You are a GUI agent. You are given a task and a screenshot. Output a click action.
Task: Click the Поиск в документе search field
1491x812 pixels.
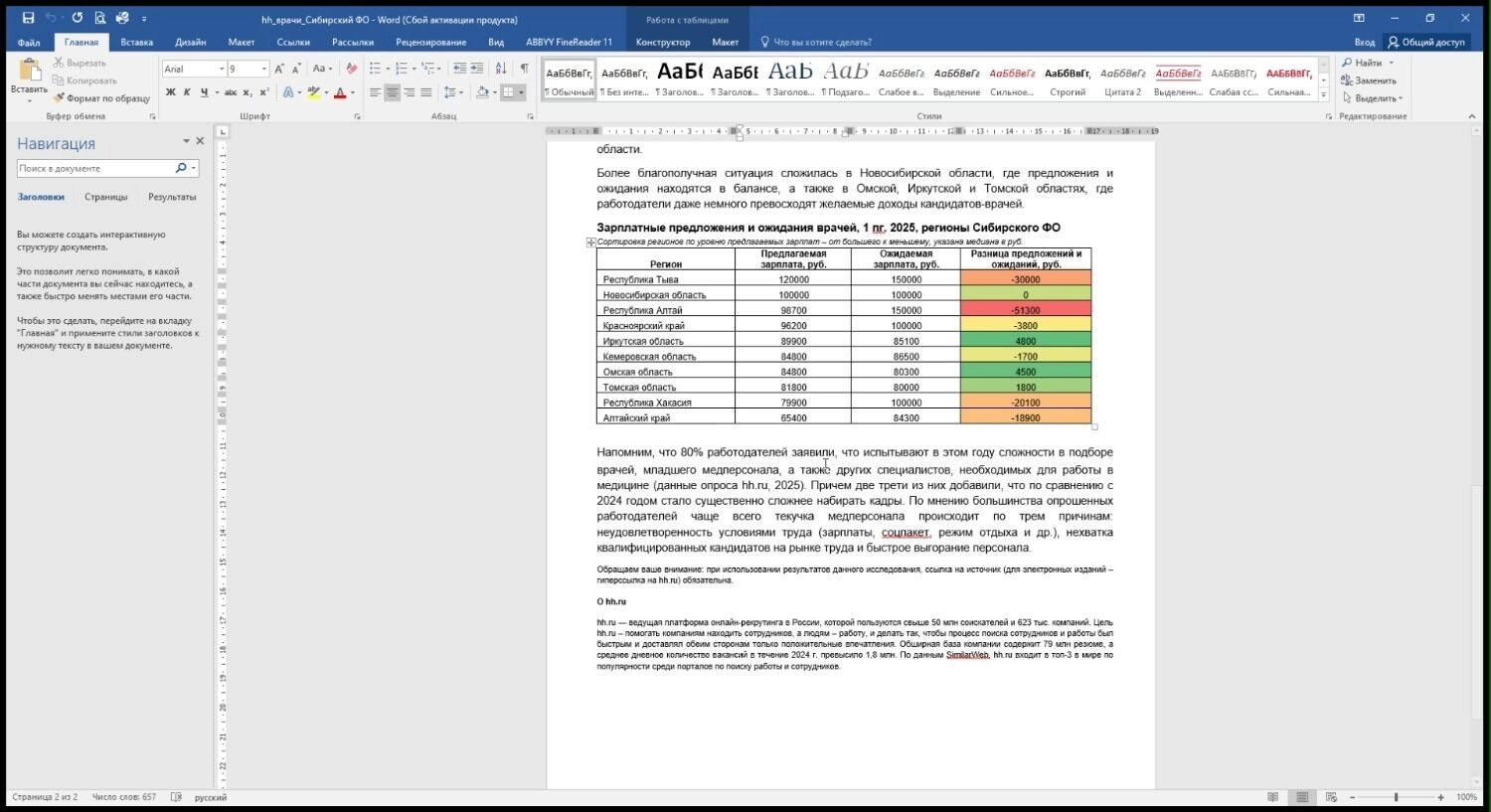click(x=95, y=168)
